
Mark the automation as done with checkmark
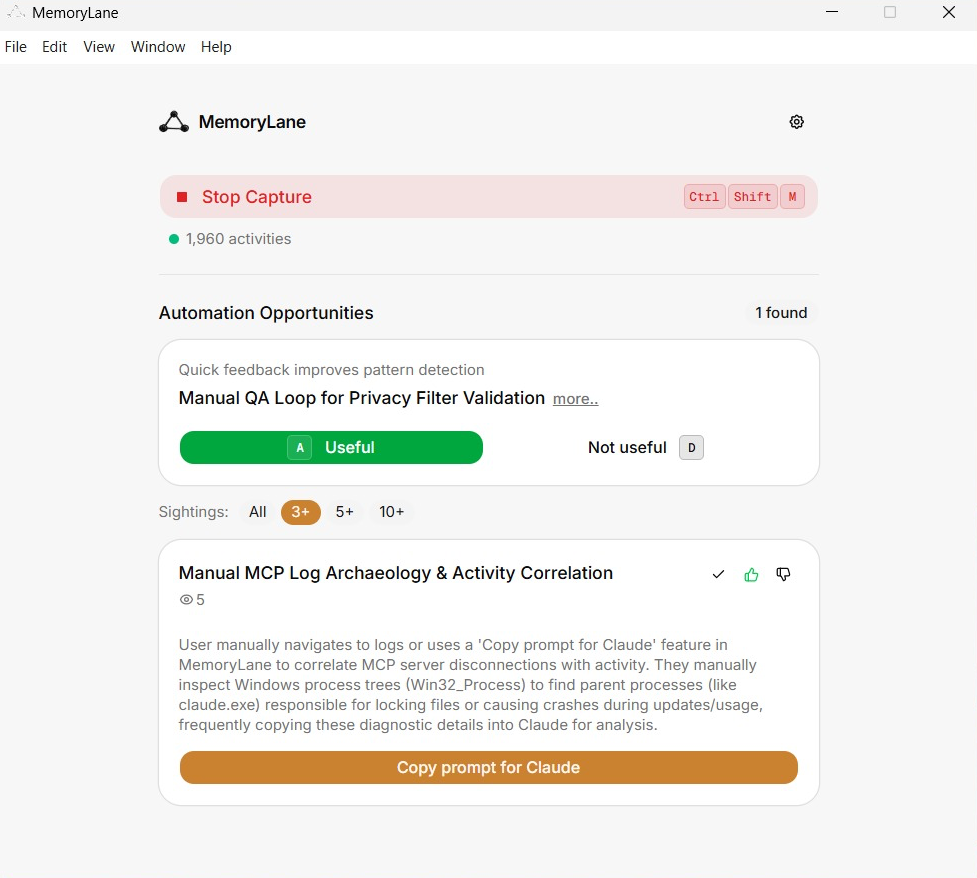(x=718, y=574)
